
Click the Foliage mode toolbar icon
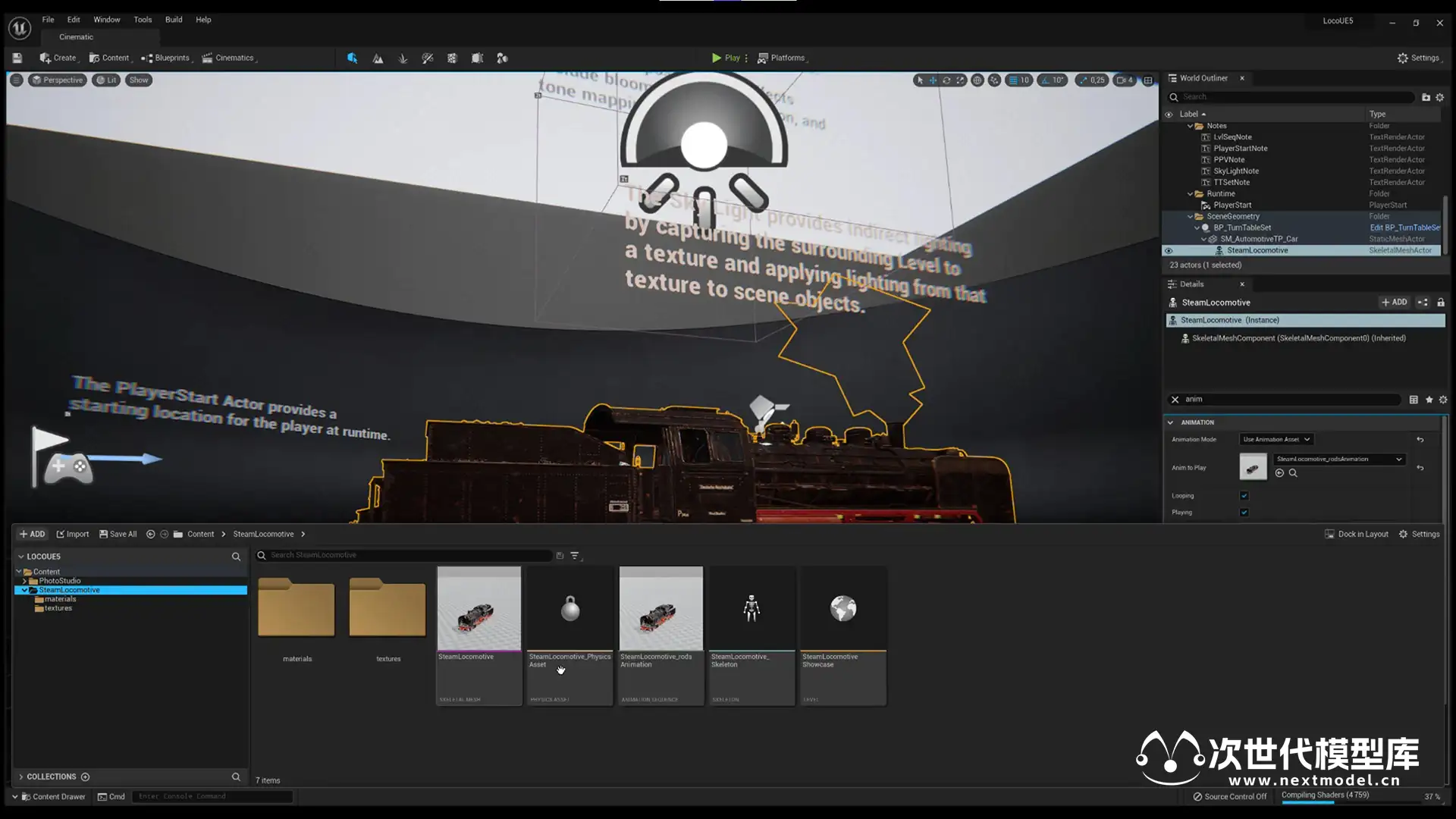403,58
